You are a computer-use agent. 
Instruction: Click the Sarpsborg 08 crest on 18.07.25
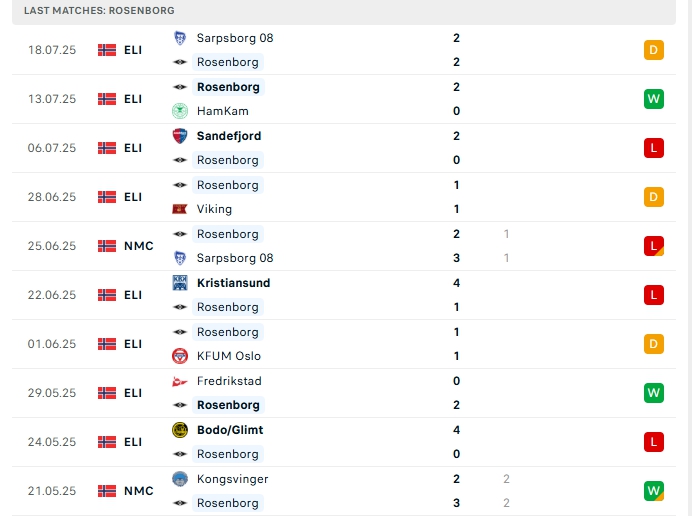[180, 38]
